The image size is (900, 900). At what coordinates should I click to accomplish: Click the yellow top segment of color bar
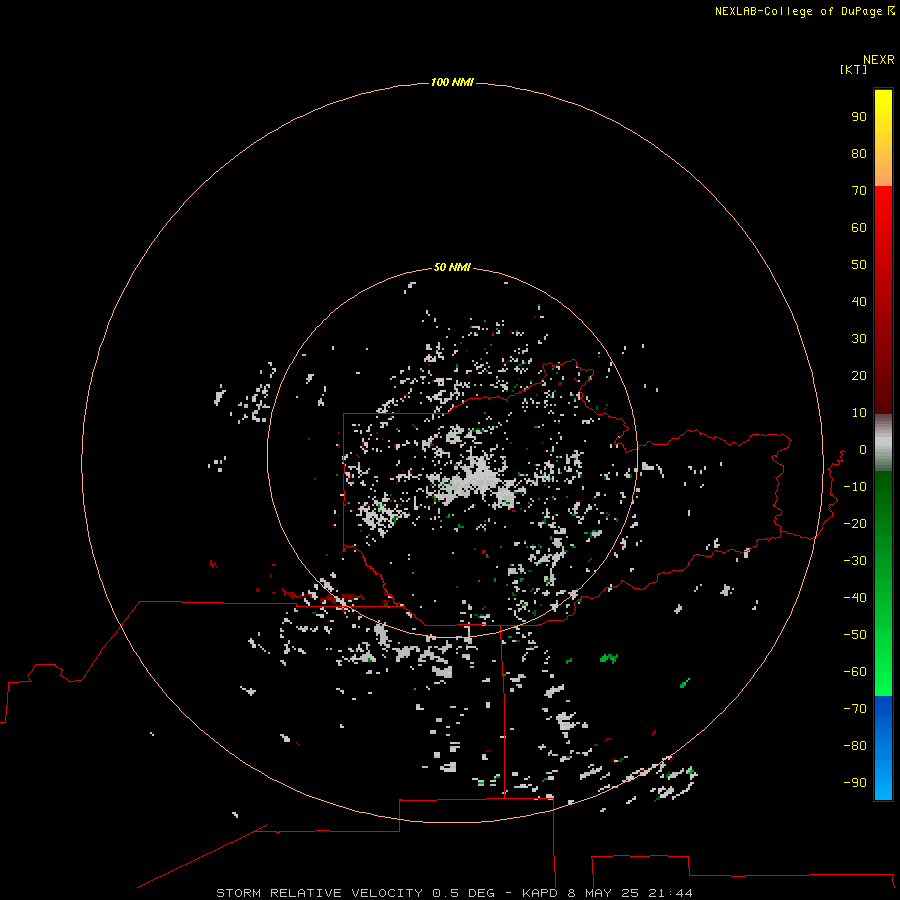[883, 138]
